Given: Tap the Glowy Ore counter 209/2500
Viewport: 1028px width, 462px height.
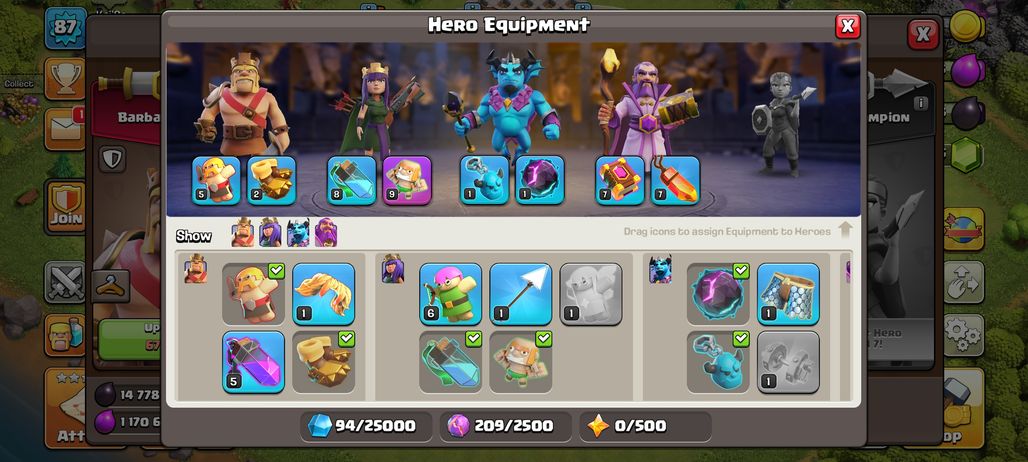Looking at the screenshot, I should [505, 426].
